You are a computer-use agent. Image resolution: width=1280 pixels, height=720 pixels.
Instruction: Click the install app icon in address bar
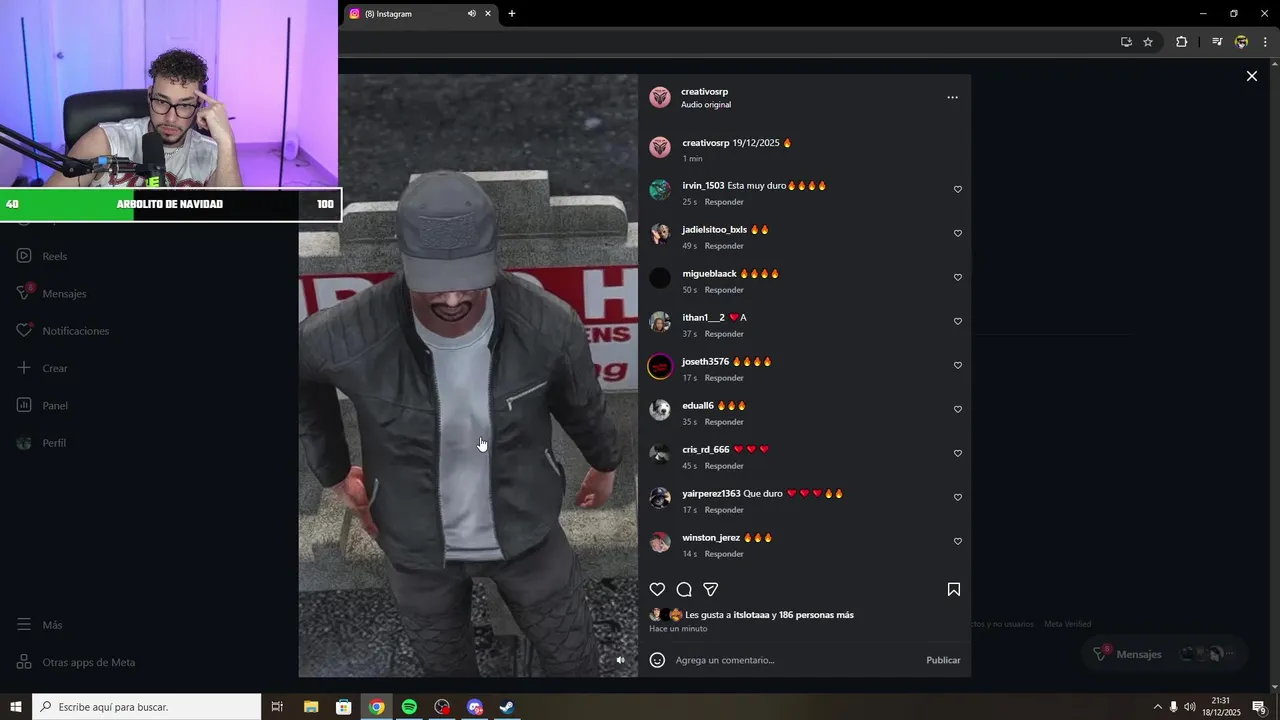click(x=1126, y=42)
